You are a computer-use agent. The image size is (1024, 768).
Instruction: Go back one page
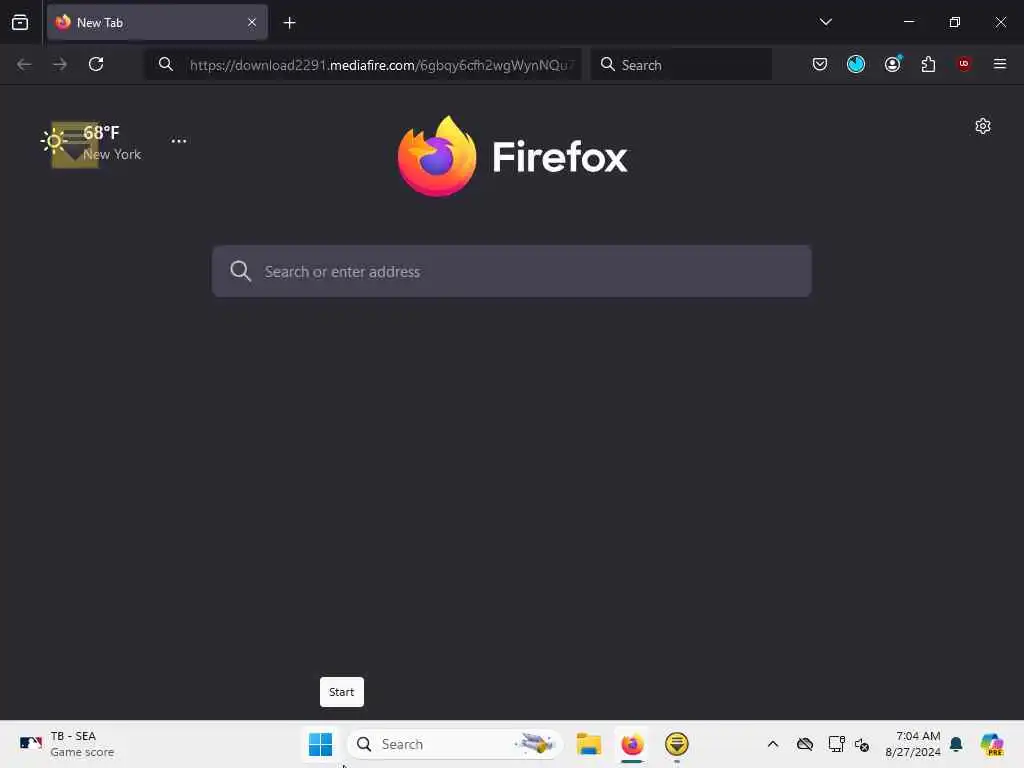point(24,64)
